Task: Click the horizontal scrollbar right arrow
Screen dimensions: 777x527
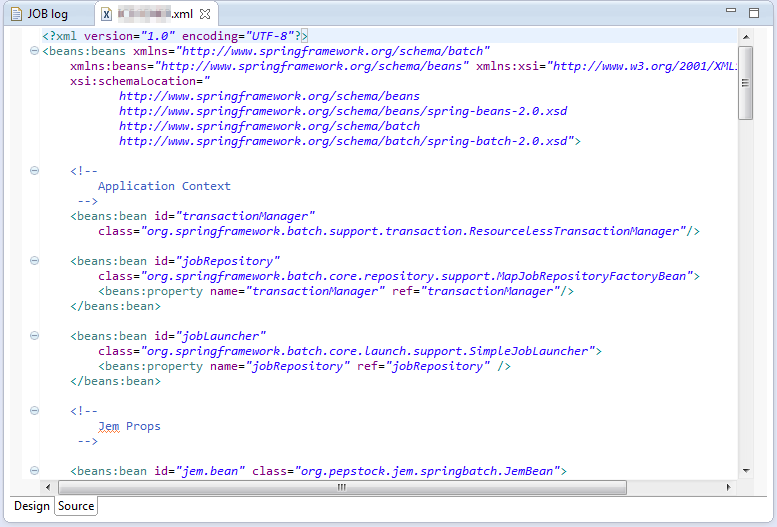Action: pyautogui.click(x=728, y=487)
